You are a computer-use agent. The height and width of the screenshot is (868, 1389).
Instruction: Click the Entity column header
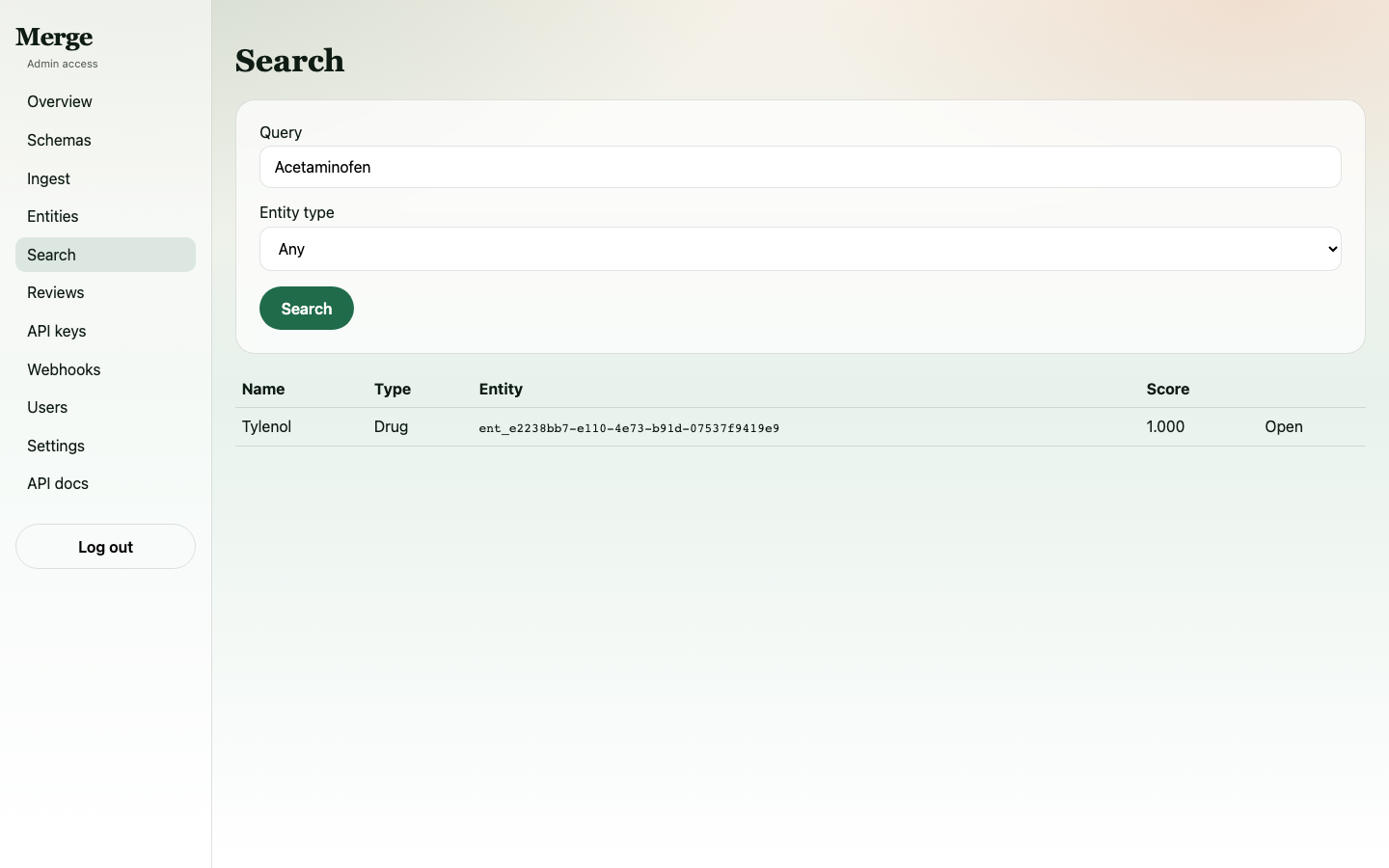click(501, 389)
